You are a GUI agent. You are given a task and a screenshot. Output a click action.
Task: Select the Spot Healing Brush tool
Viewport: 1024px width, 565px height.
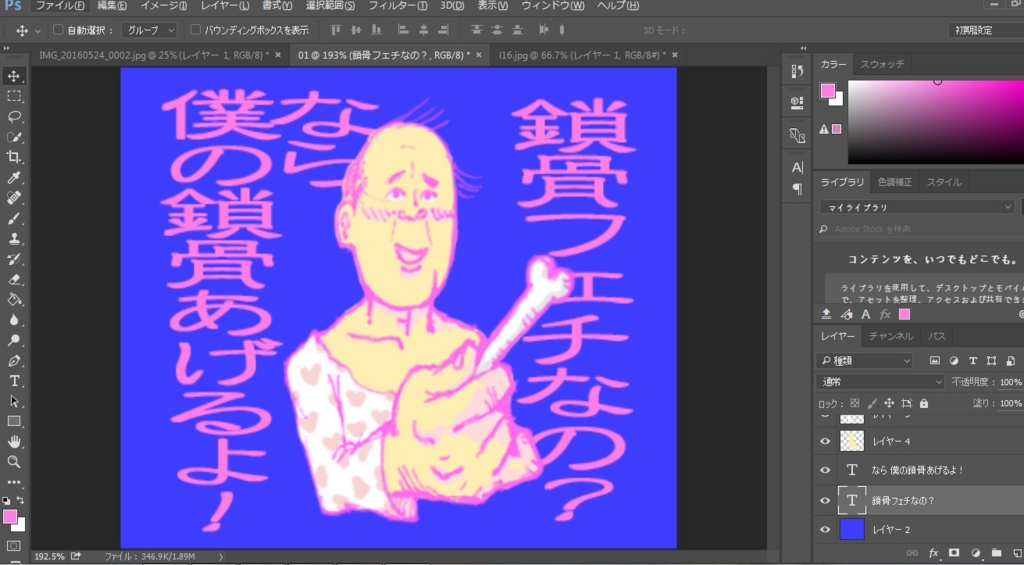click(x=14, y=198)
